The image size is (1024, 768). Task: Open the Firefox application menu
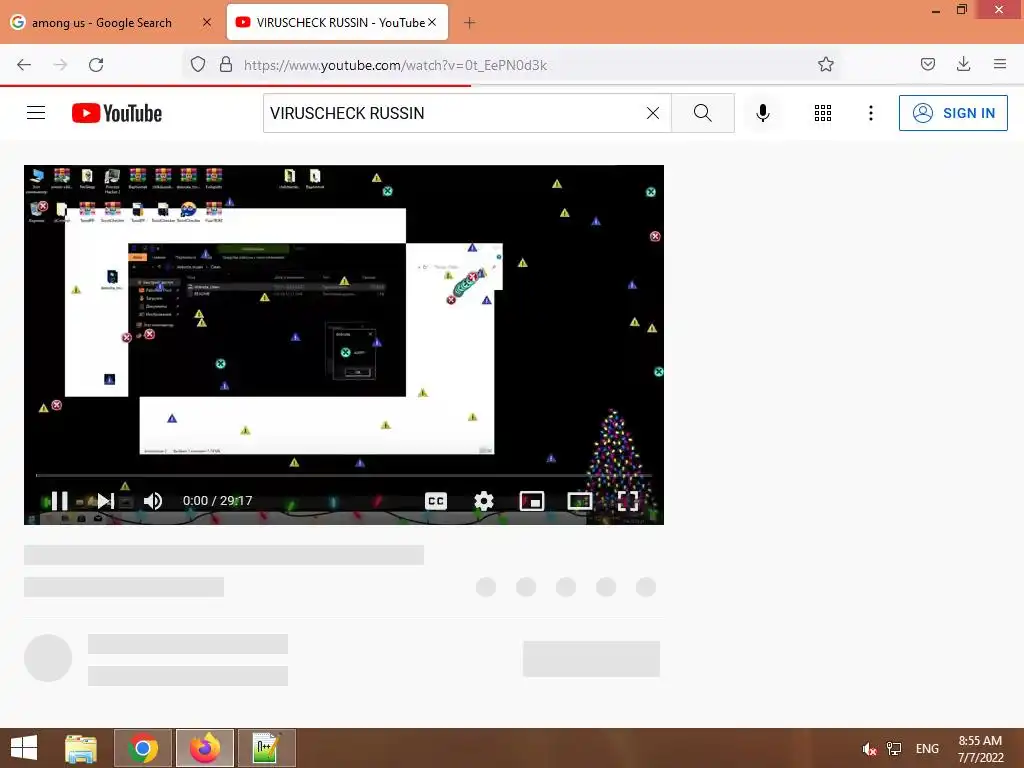(999, 64)
